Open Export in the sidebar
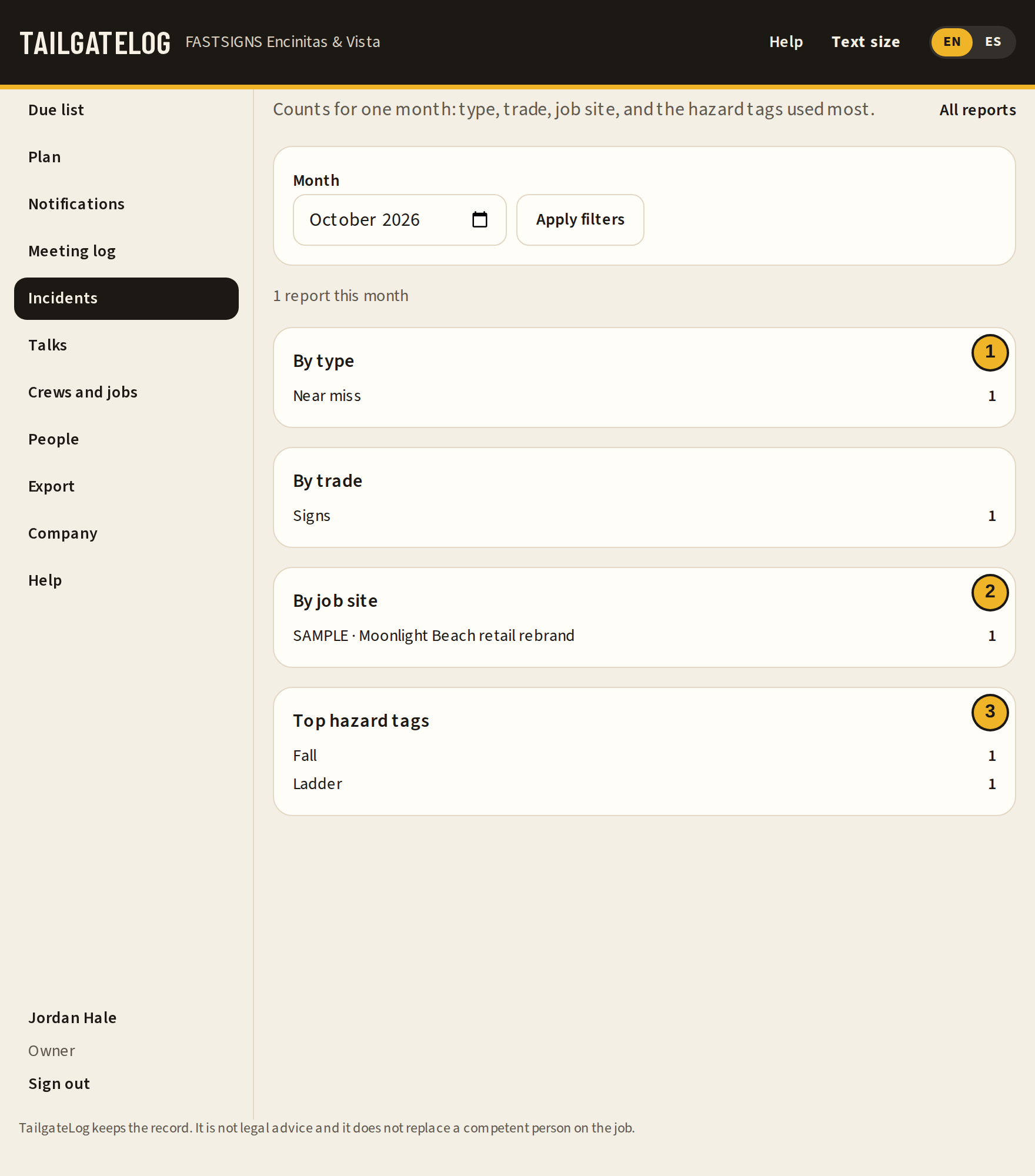This screenshot has width=1035, height=1176. 126,486
